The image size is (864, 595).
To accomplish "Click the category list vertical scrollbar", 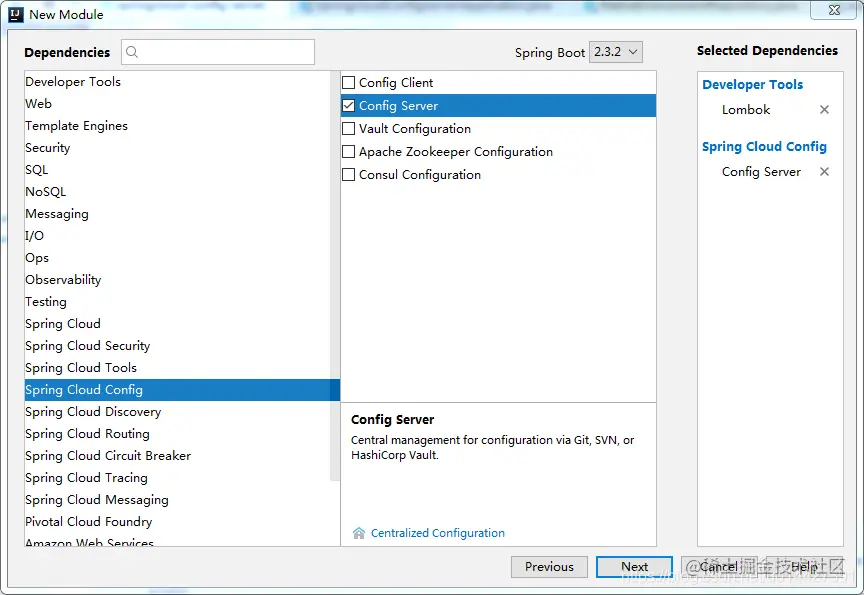I will coord(335,275).
